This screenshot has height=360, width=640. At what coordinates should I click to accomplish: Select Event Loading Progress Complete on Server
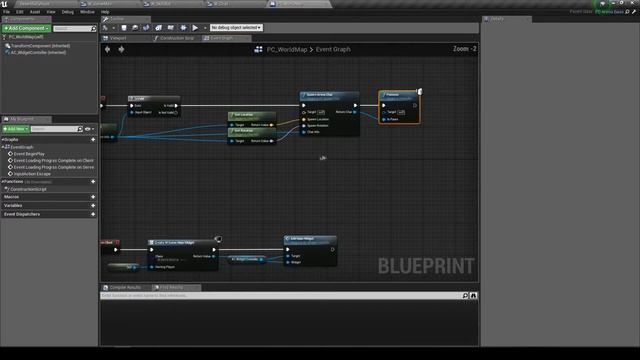tap(53, 167)
